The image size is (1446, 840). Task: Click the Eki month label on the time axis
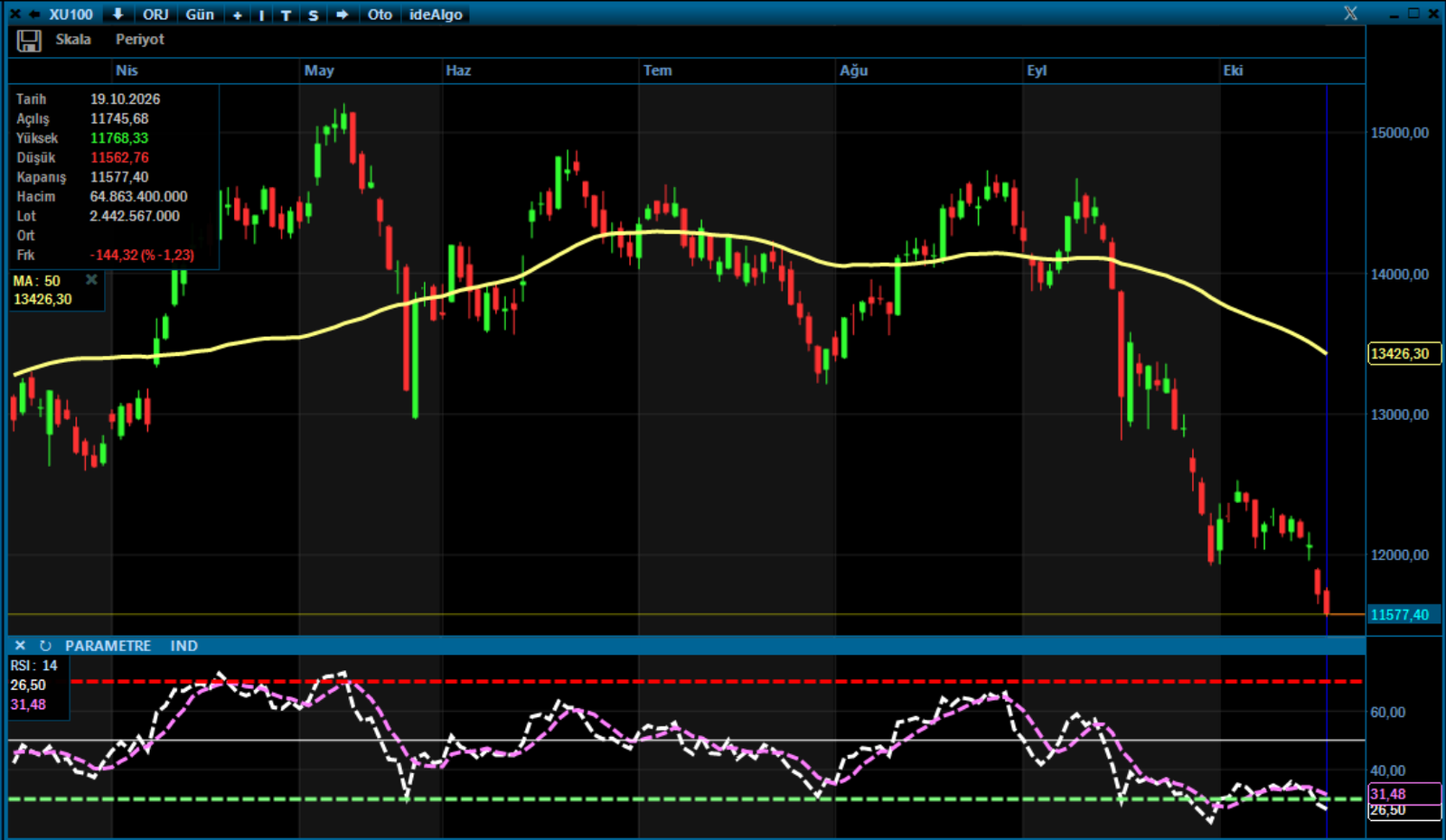(x=1233, y=70)
